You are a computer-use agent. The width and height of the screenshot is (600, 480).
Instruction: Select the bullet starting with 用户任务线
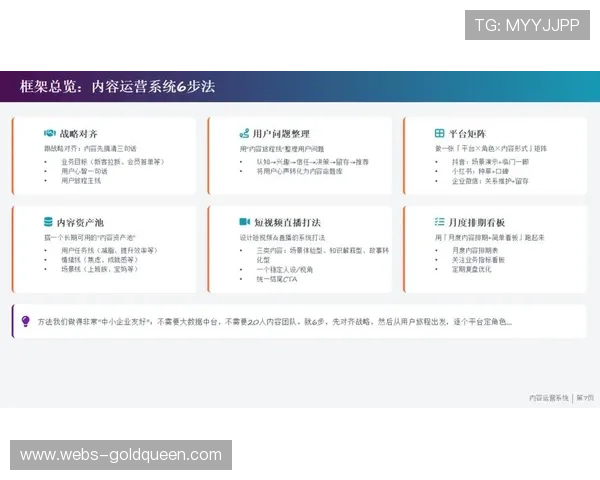coord(109,250)
